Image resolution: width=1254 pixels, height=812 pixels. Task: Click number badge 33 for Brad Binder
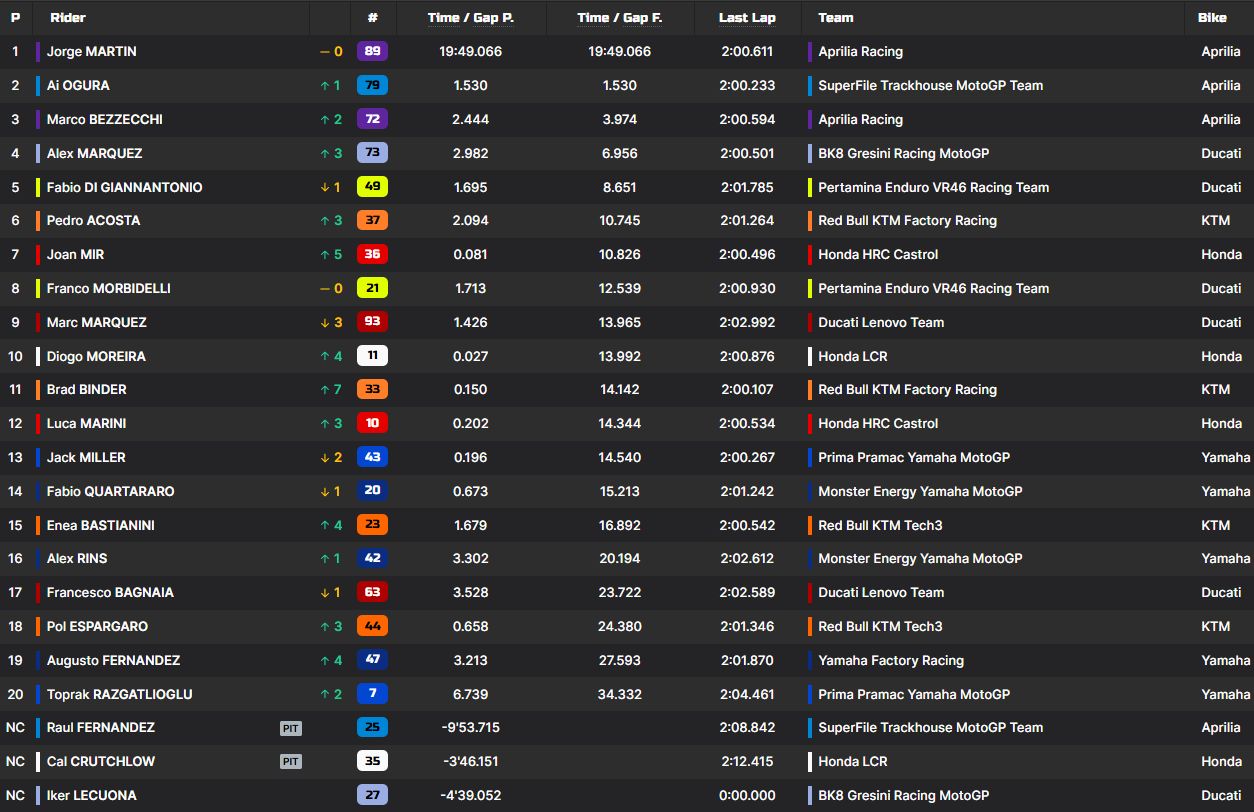click(372, 389)
